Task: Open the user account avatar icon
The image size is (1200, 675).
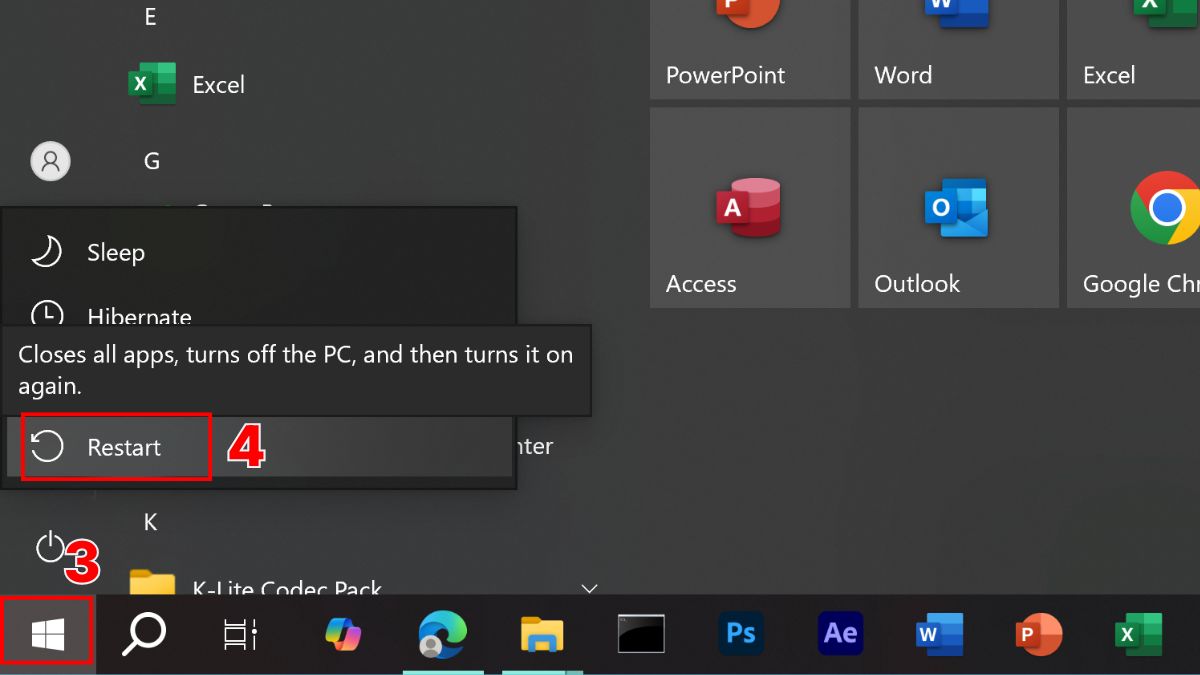Action: pos(51,160)
